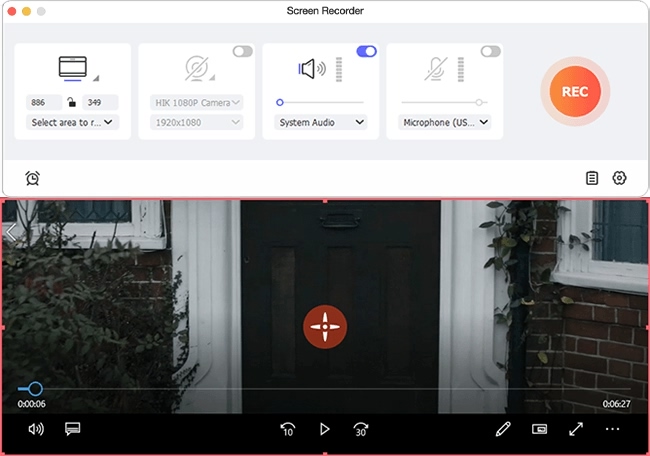
Task: Click the red move-region crosshair handle
Action: (325, 327)
